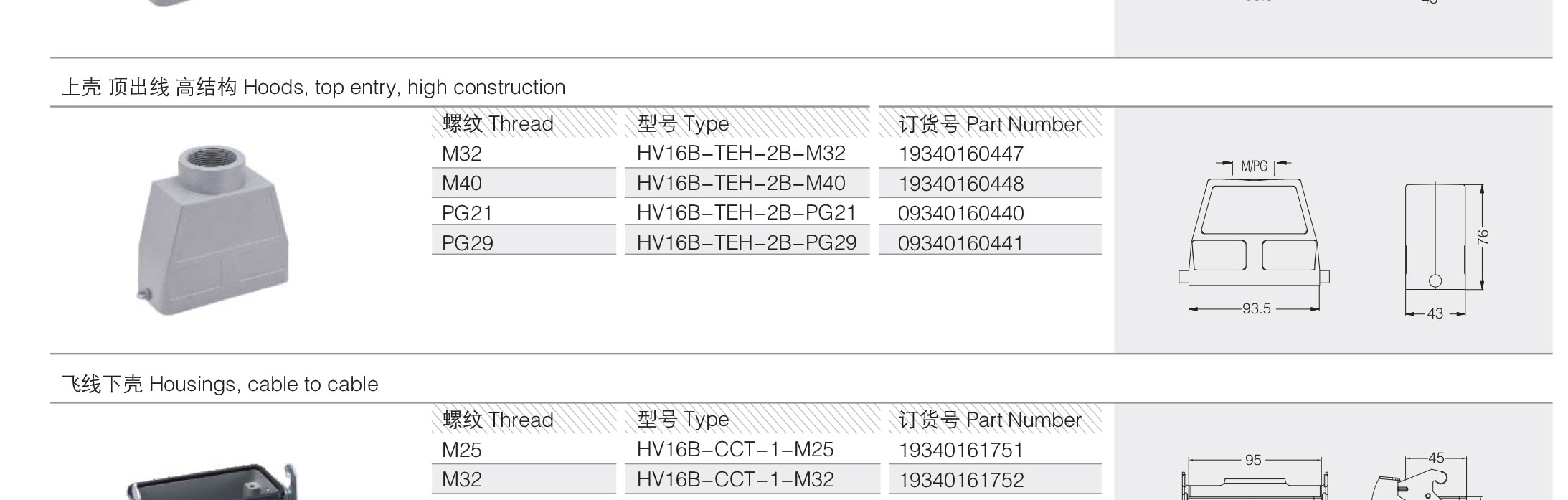Click the gray hood product photo
This screenshot has height=500, width=1568.
(x=212, y=230)
